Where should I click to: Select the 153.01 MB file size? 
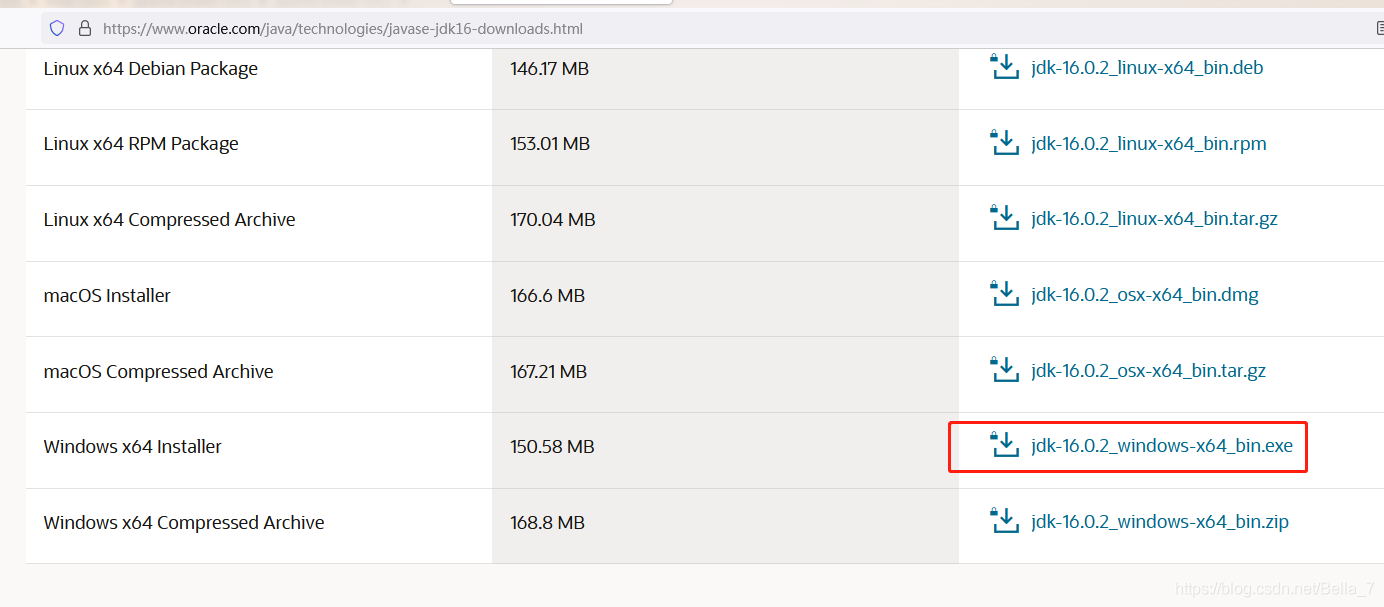[x=550, y=144]
